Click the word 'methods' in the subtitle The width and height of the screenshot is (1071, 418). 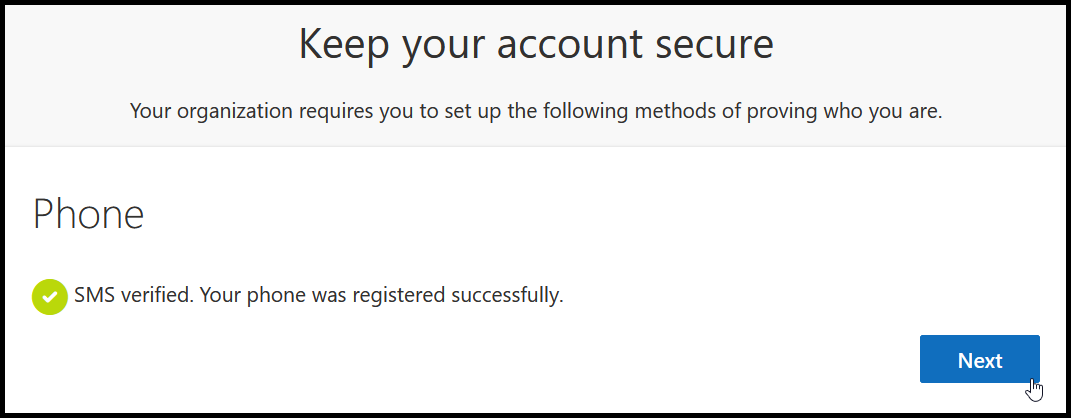[x=676, y=111]
